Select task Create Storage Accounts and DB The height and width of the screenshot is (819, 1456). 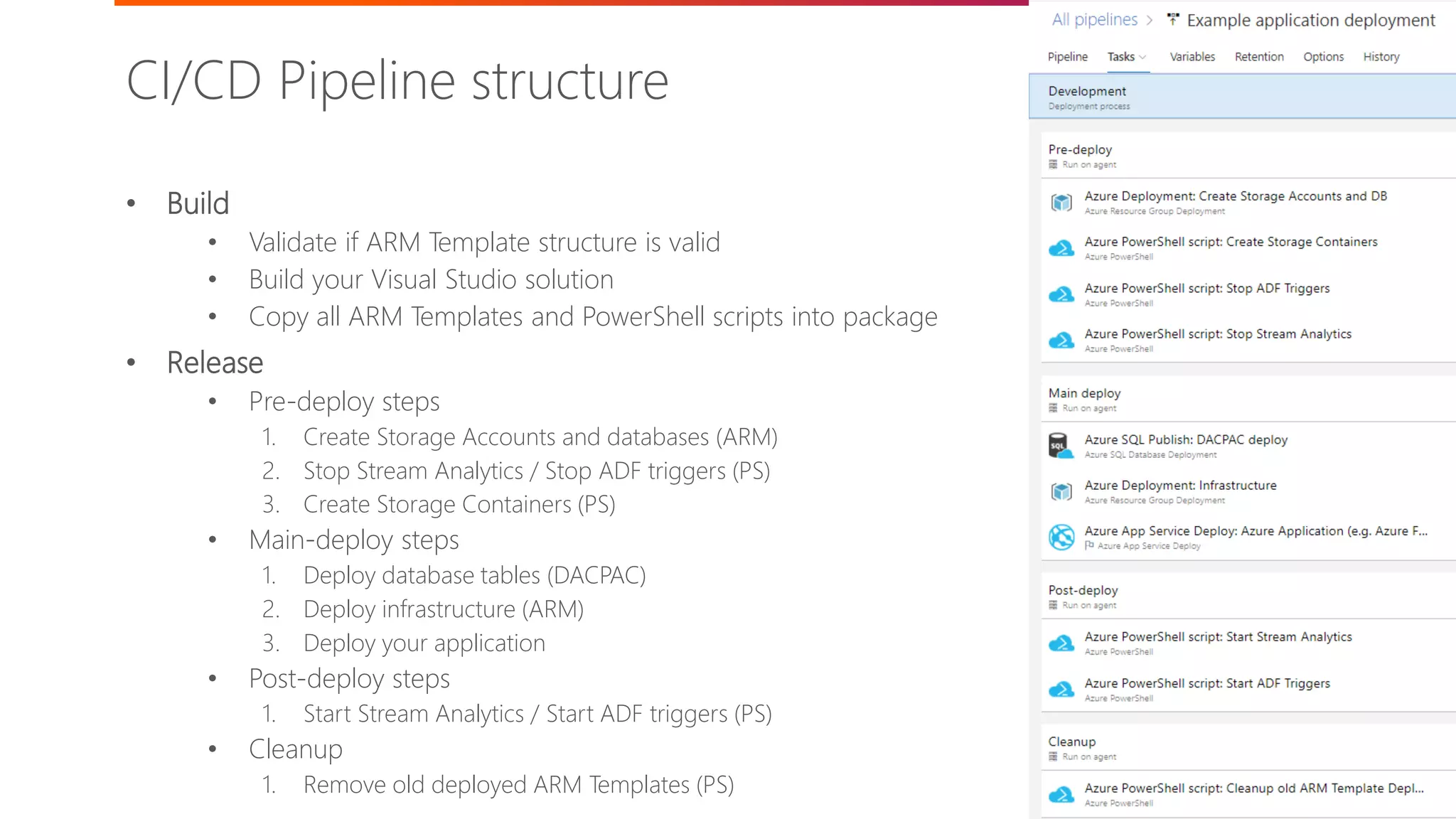point(1248,203)
